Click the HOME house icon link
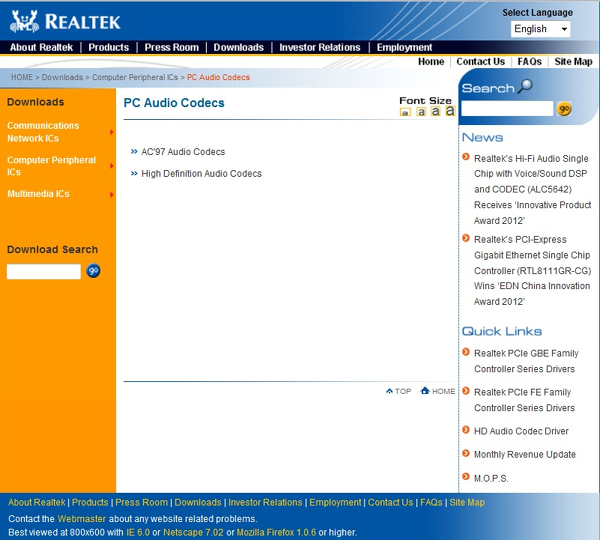The height and width of the screenshot is (540, 600). (x=438, y=391)
